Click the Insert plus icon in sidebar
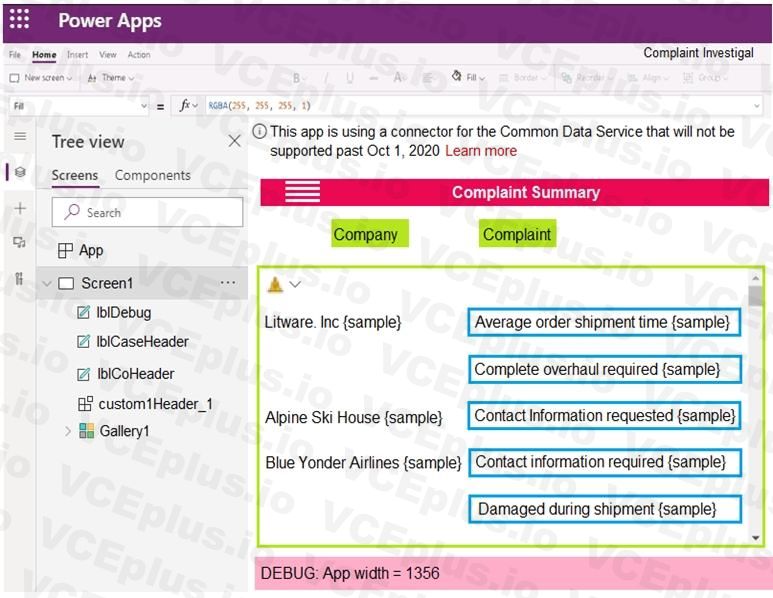 coord(20,209)
